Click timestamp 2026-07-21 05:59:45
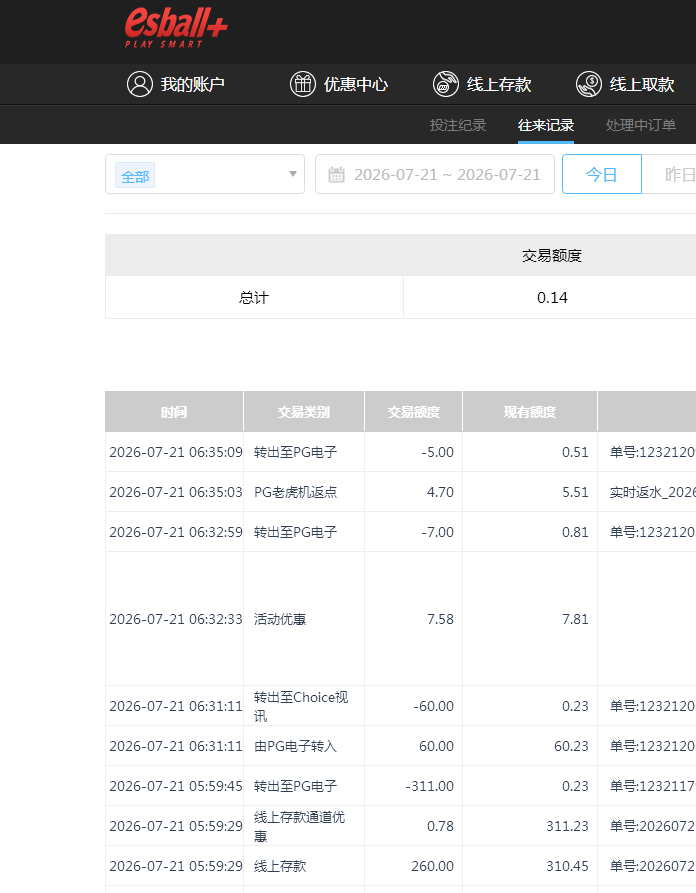696x893 pixels. [x=175, y=786]
